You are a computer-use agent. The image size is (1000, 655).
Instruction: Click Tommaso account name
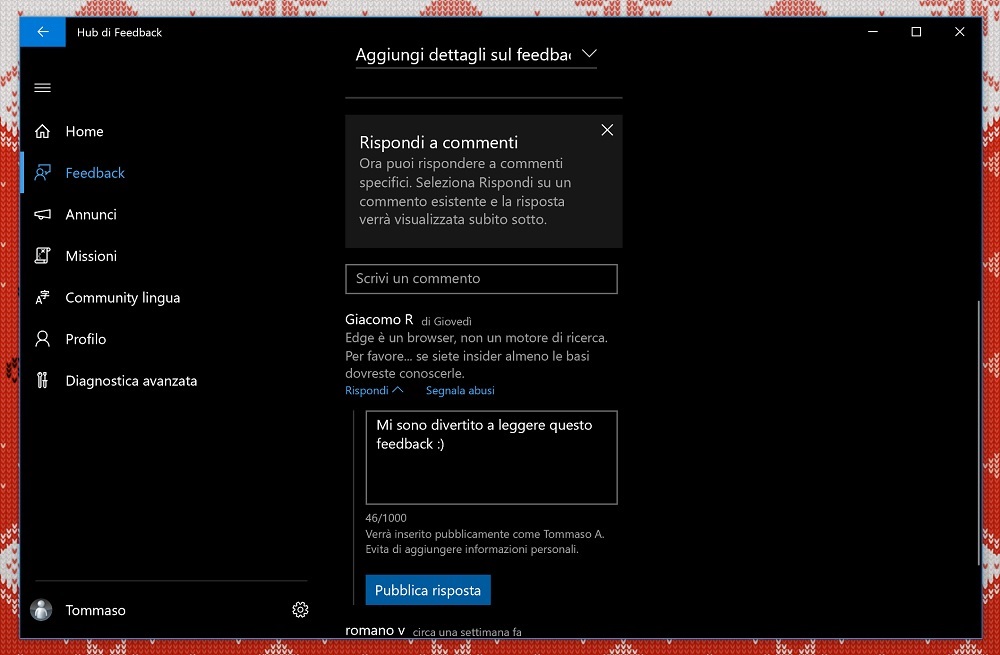tap(96, 610)
